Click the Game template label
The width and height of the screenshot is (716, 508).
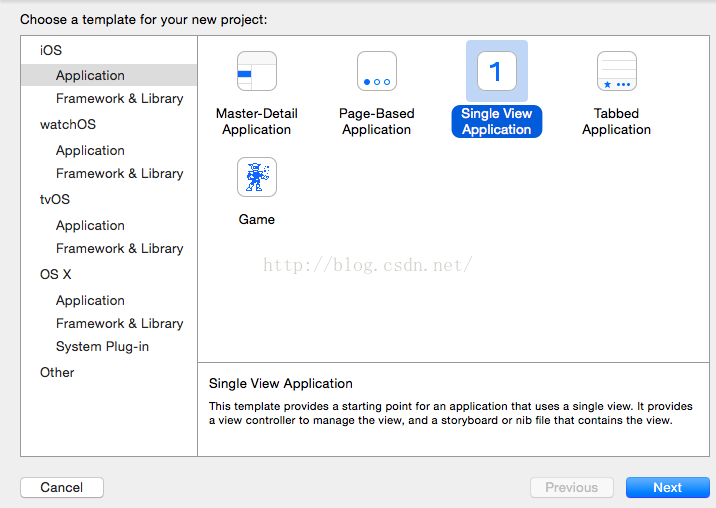pos(257,219)
